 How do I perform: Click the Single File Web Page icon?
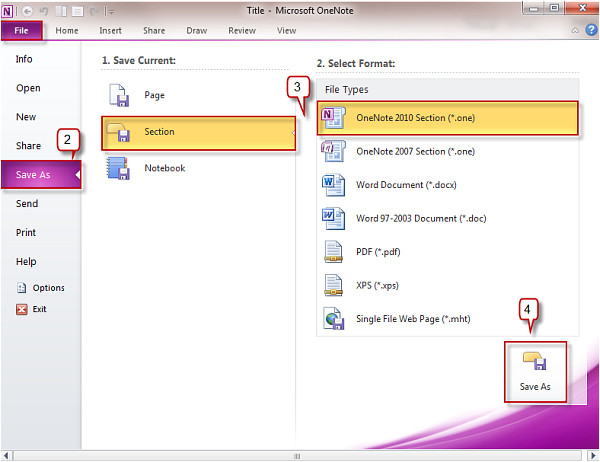(x=333, y=318)
